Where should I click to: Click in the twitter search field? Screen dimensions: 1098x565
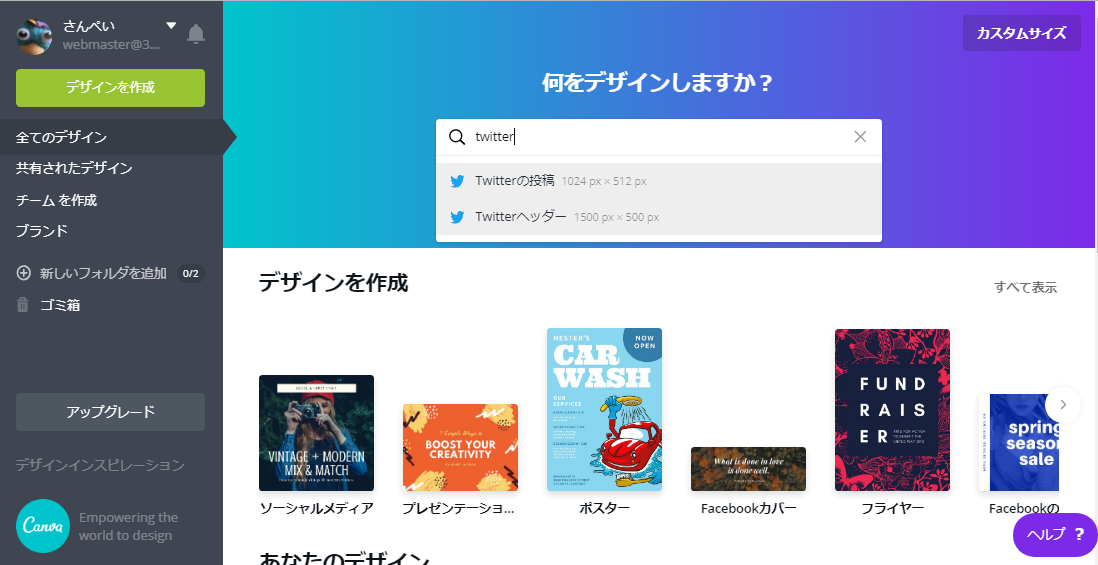(x=658, y=137)
